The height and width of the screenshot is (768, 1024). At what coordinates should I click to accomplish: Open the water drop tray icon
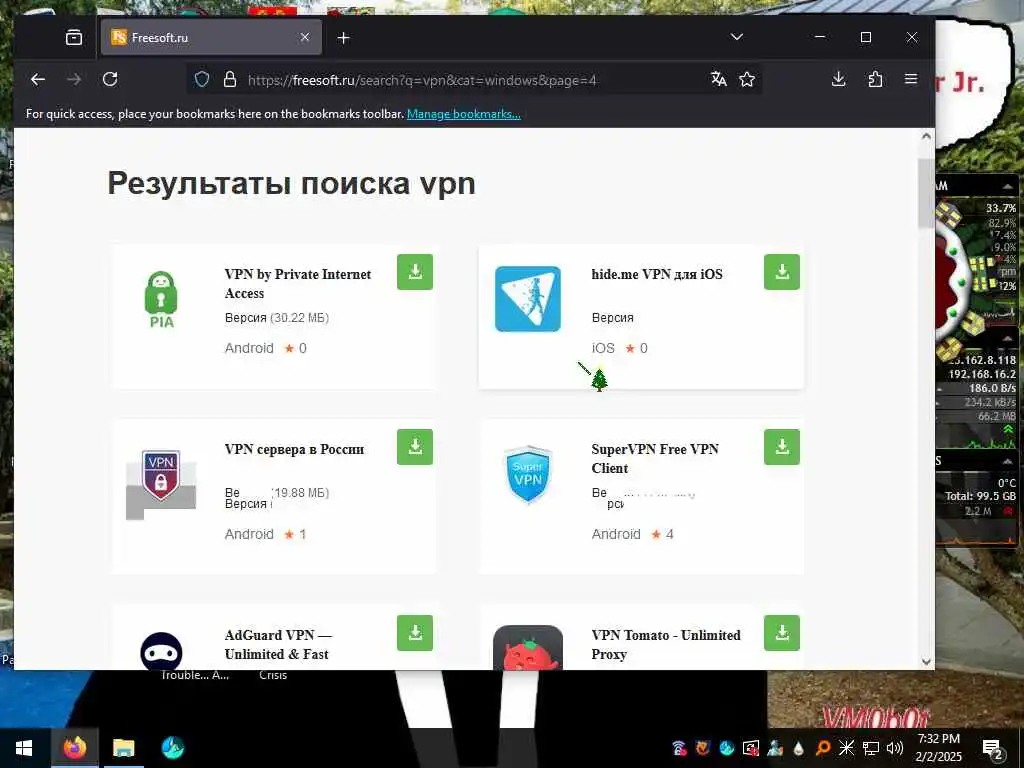(x=799, y=748)
